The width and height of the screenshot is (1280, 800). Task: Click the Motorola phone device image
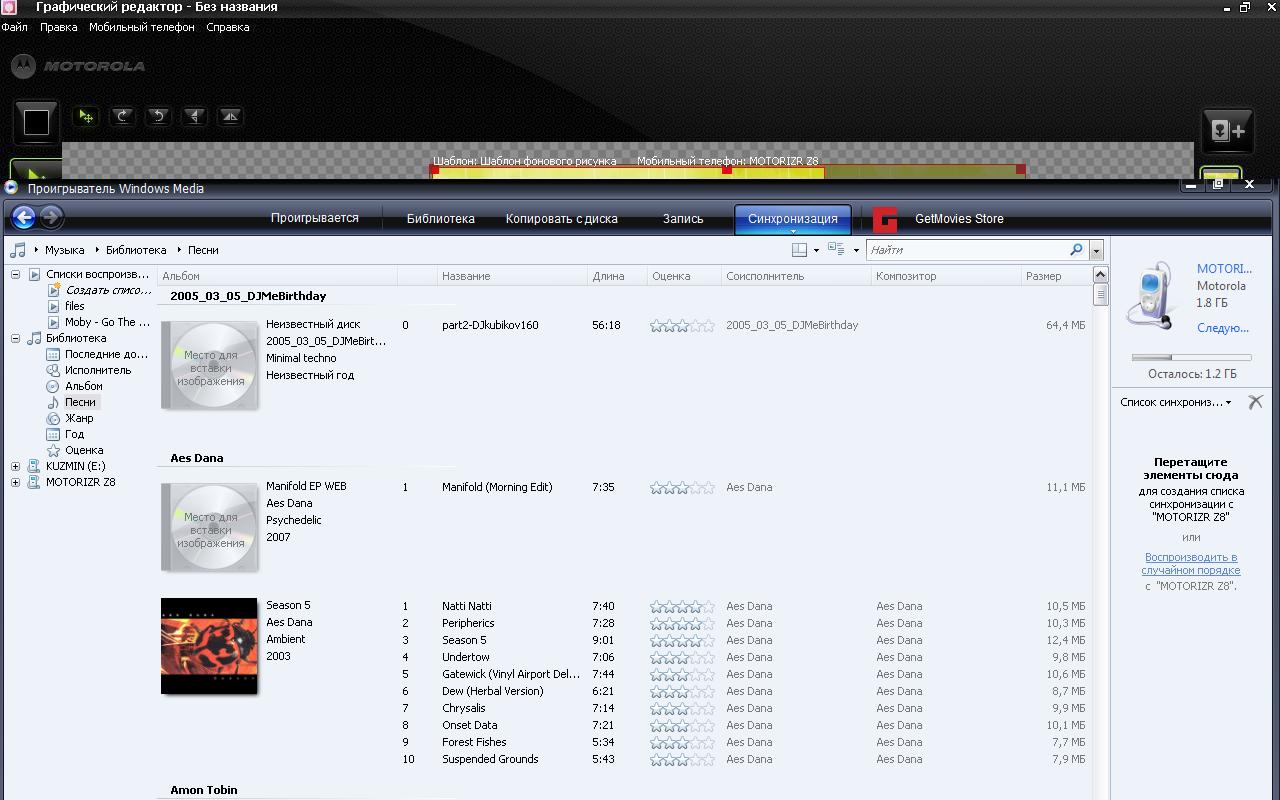[x=1153, y=294]
